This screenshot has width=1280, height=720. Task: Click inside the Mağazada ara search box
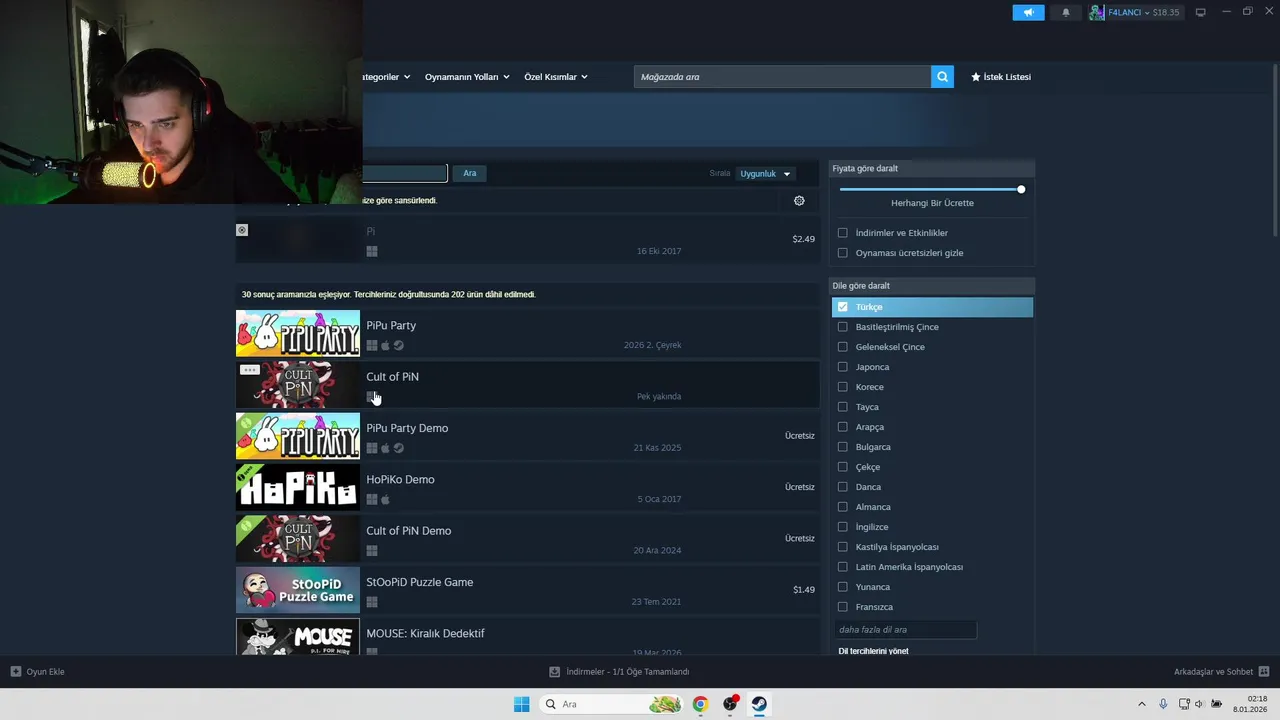[782, 77]
